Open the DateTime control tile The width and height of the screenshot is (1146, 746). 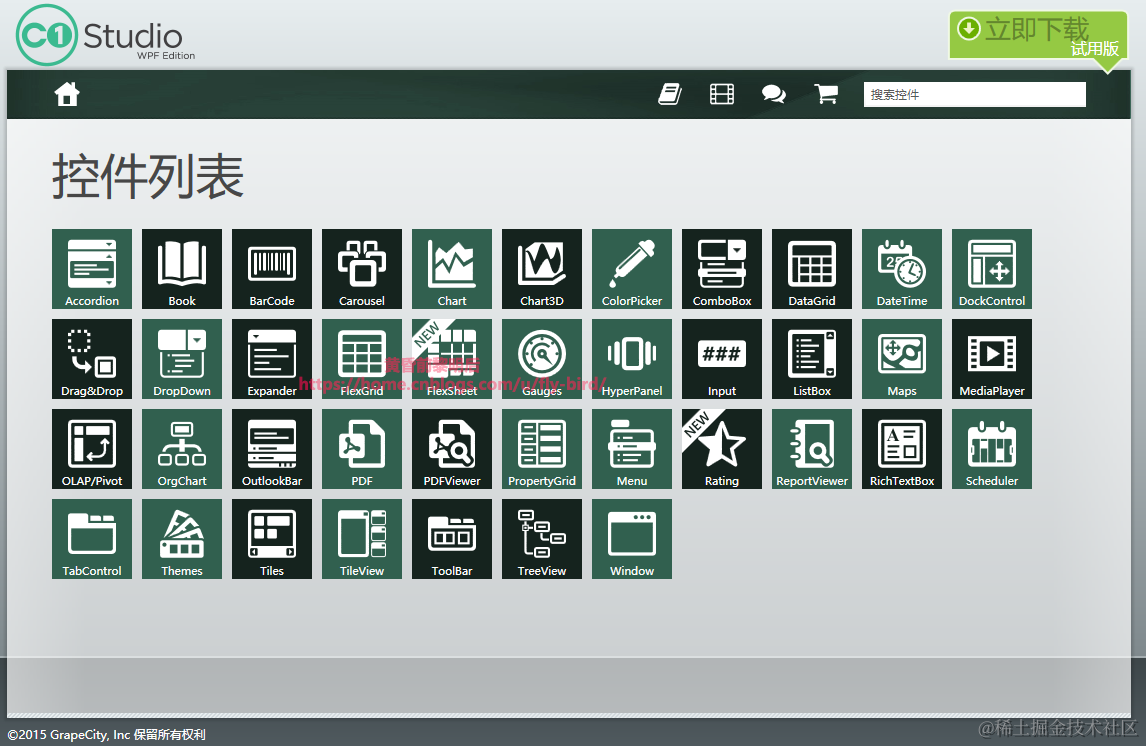(x=902, y=269)
